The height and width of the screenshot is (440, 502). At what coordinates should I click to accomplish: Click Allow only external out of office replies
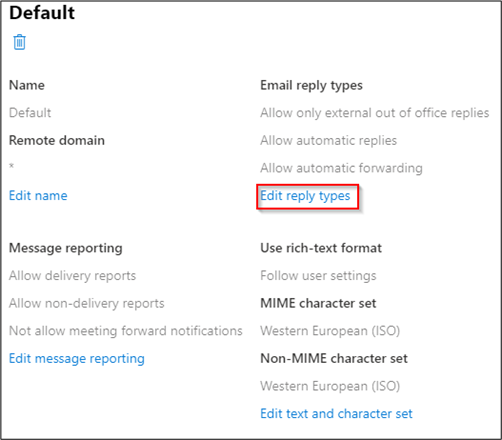[375, 113]
